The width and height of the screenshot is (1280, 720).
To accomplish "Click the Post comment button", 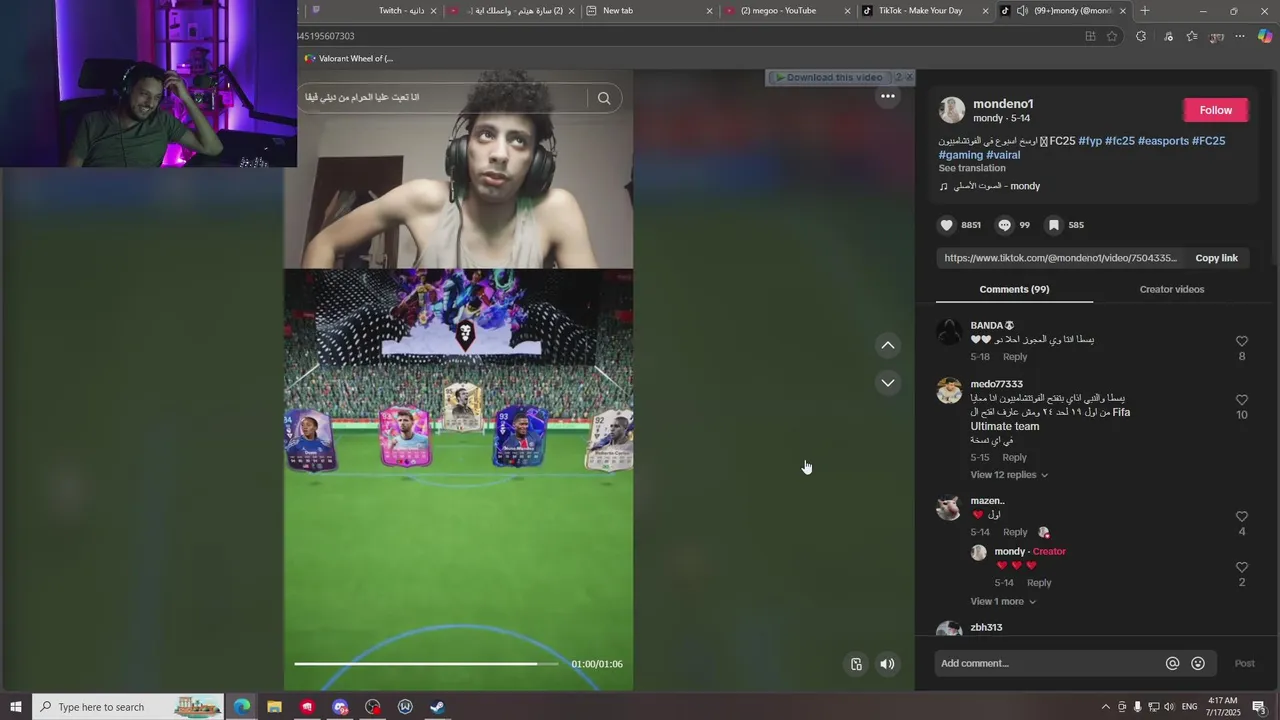I will coord(1244,663).
